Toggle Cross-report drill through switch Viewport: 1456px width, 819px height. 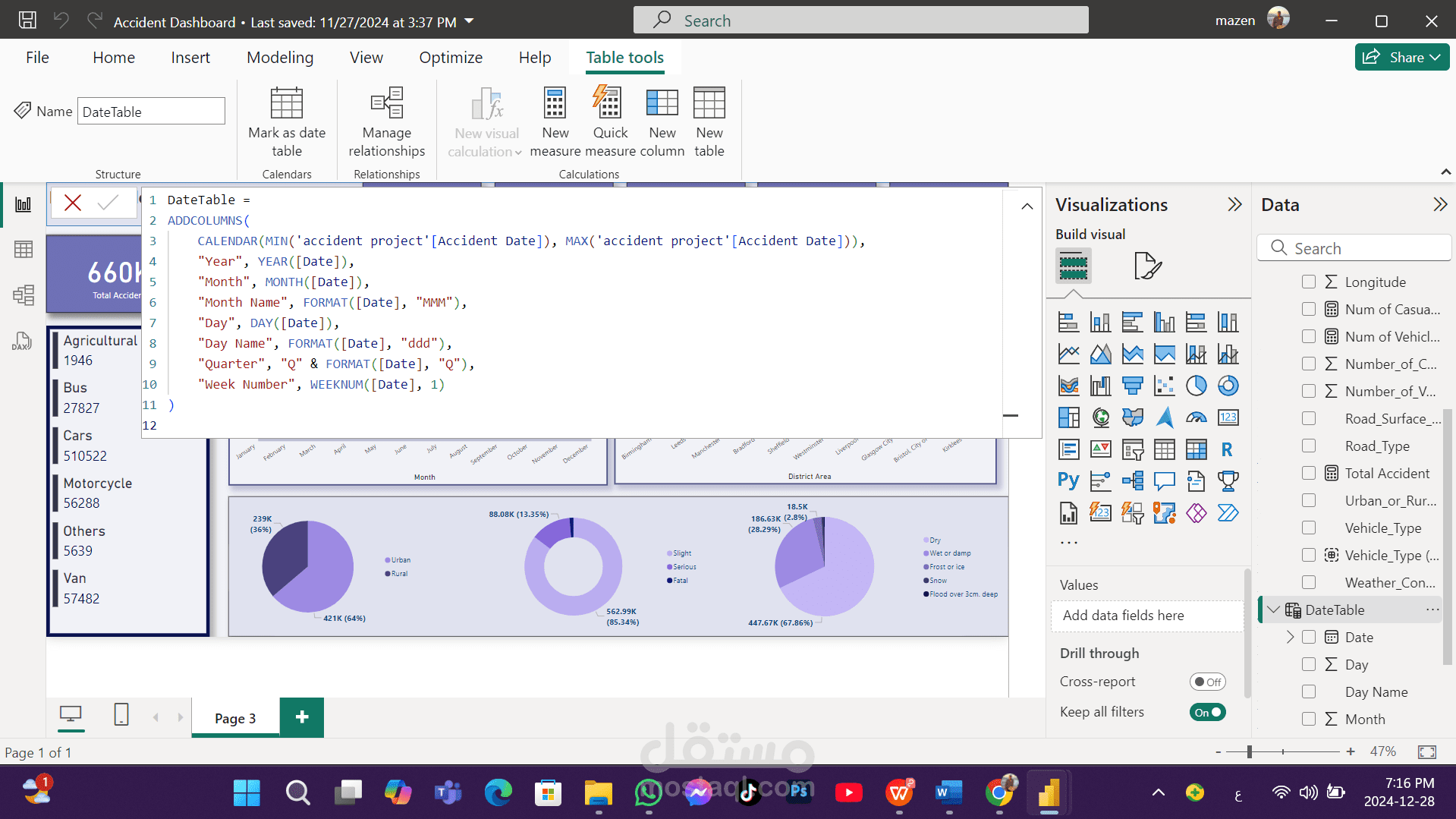(x=1207, y=682)
